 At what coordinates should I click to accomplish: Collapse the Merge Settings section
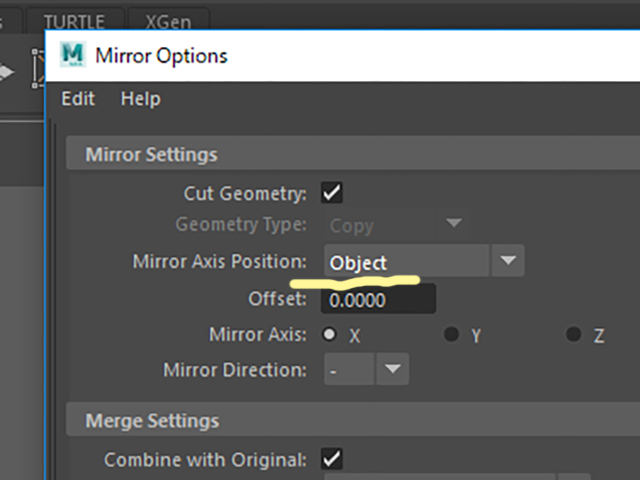(353, 420)
